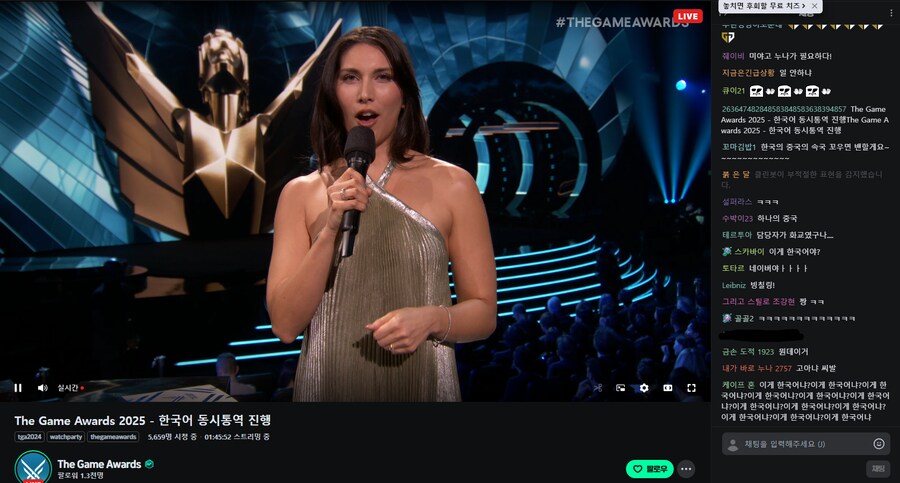Enter fullscreen playback
900x483 pixels.
click(691, 388)
